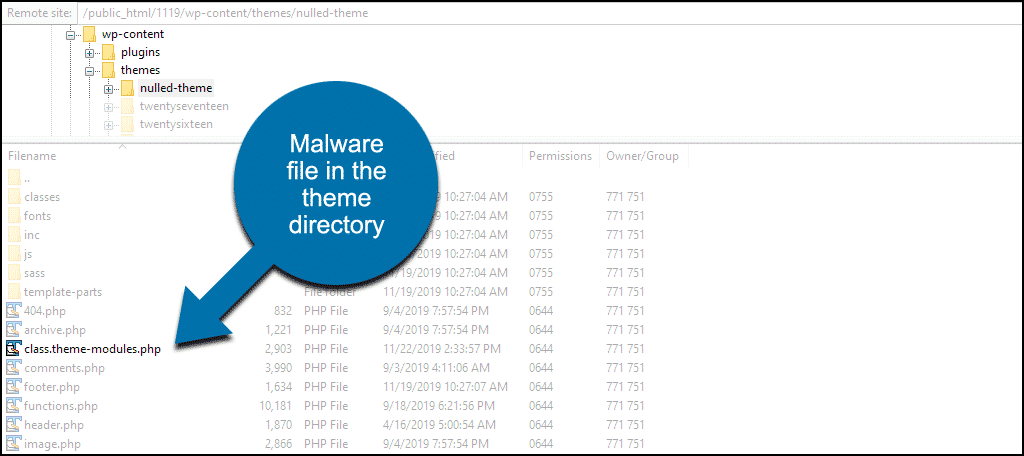This screenshot has width=1024, height=456.
Task: Expand the plugins tree node
Action: pyautogui.click(x=89, y=53)
